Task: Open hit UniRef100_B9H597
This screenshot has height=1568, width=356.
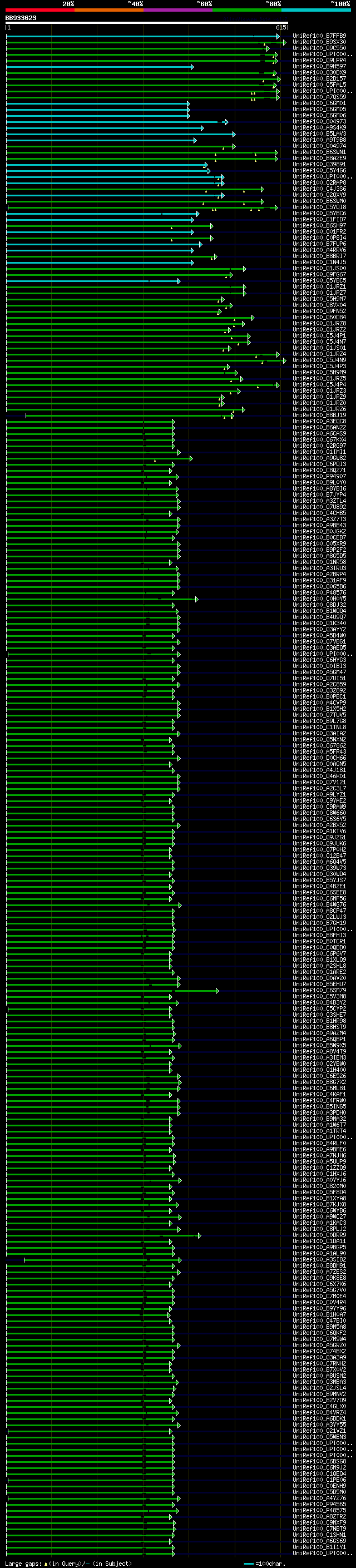Action: [319, 66]
